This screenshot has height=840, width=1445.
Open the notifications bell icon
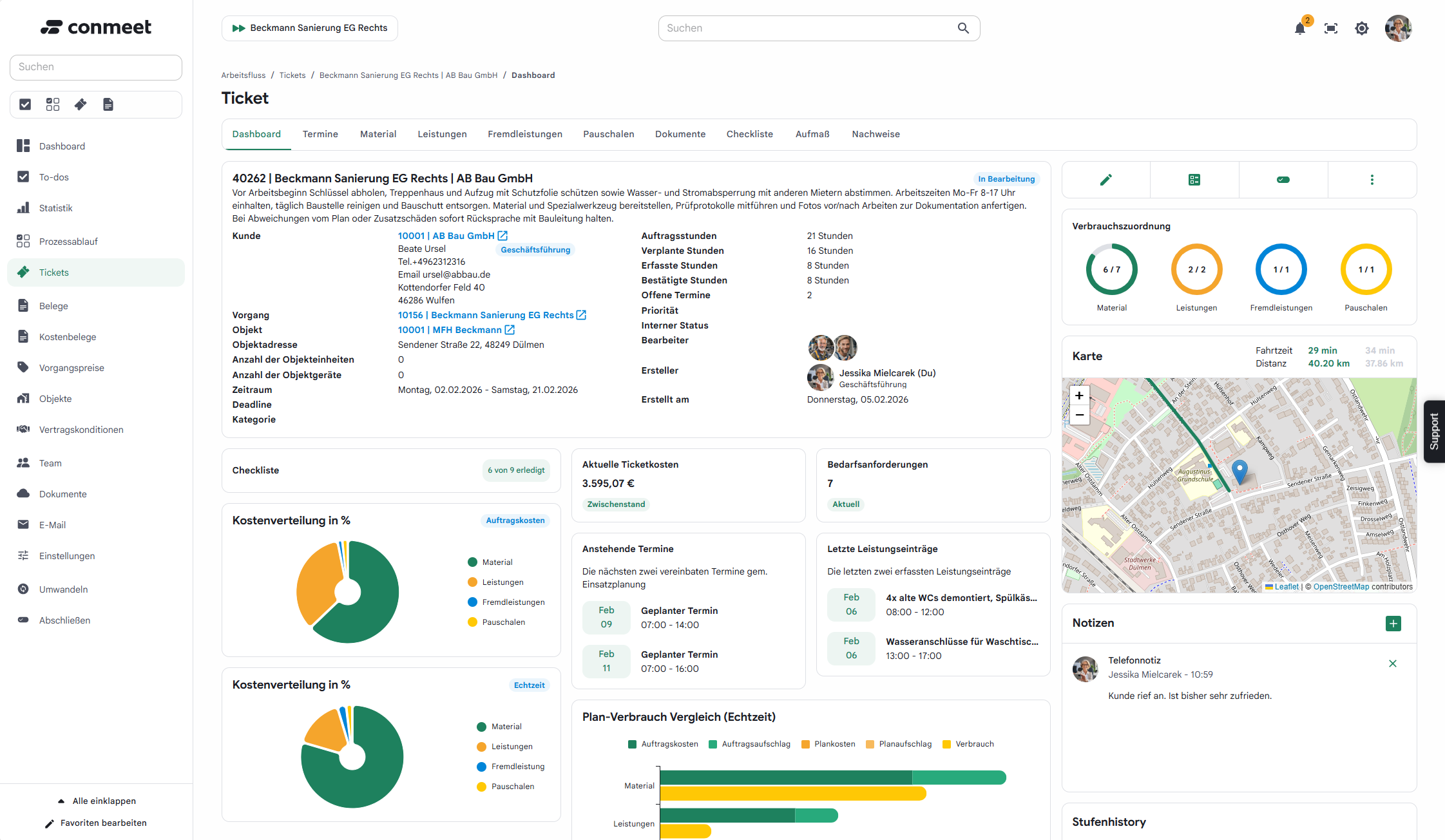pyautogui.click(x=1300, y=28)
